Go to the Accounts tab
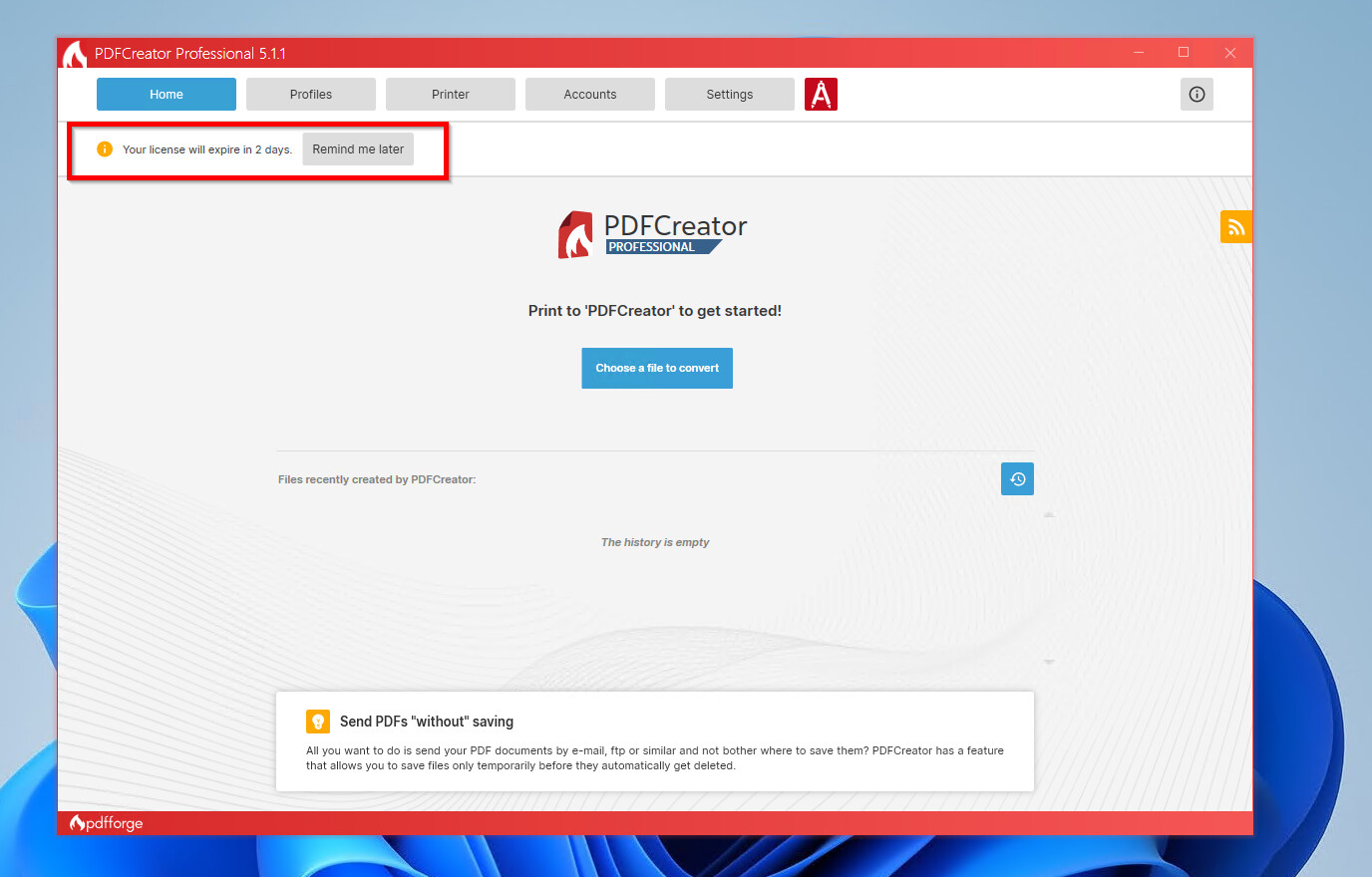This screenshot has height=877, width=1372. (x=590, y=94)
